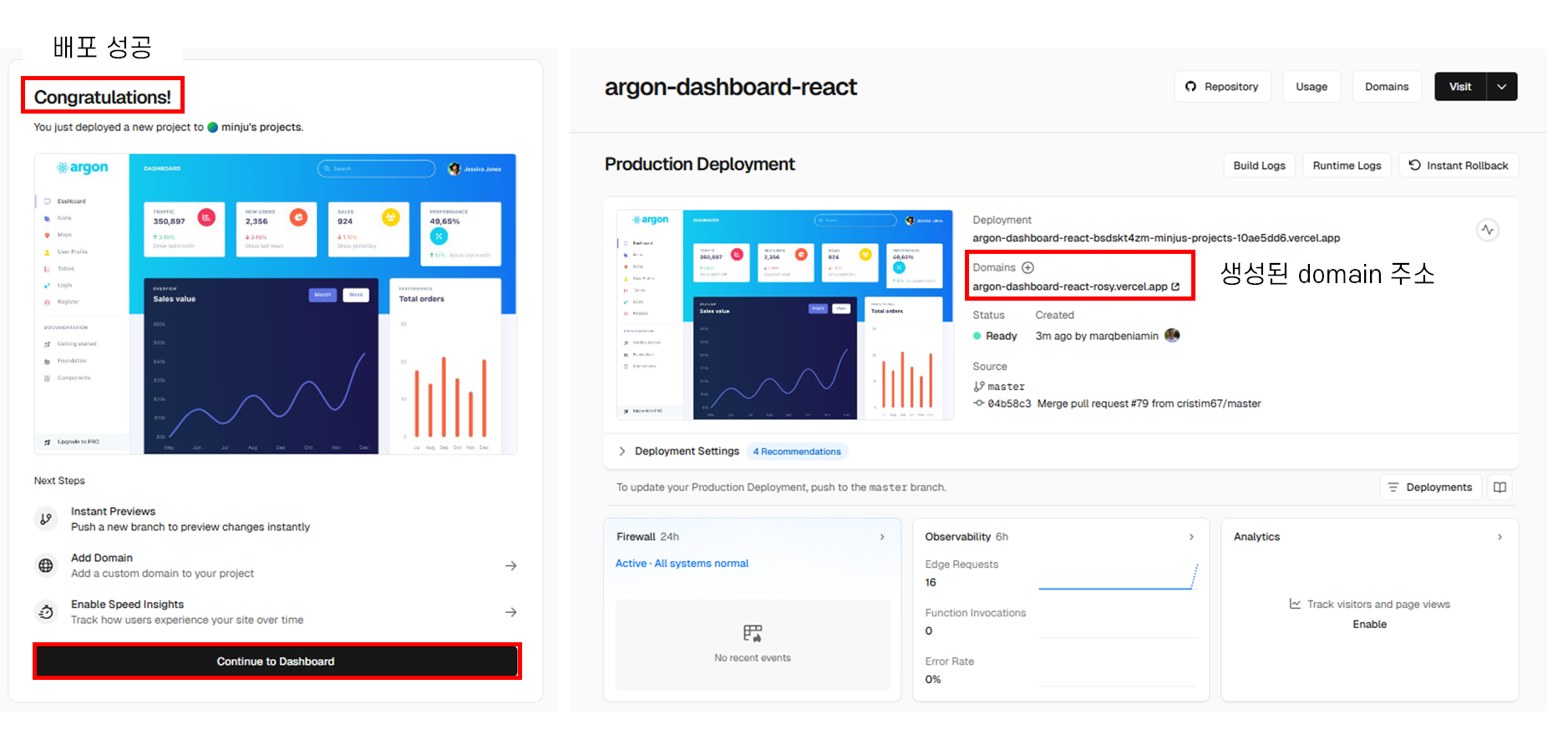This screenshot has width=1568, height=745.
Task: Select the Add Domain next step
Action: click(276, 566)
